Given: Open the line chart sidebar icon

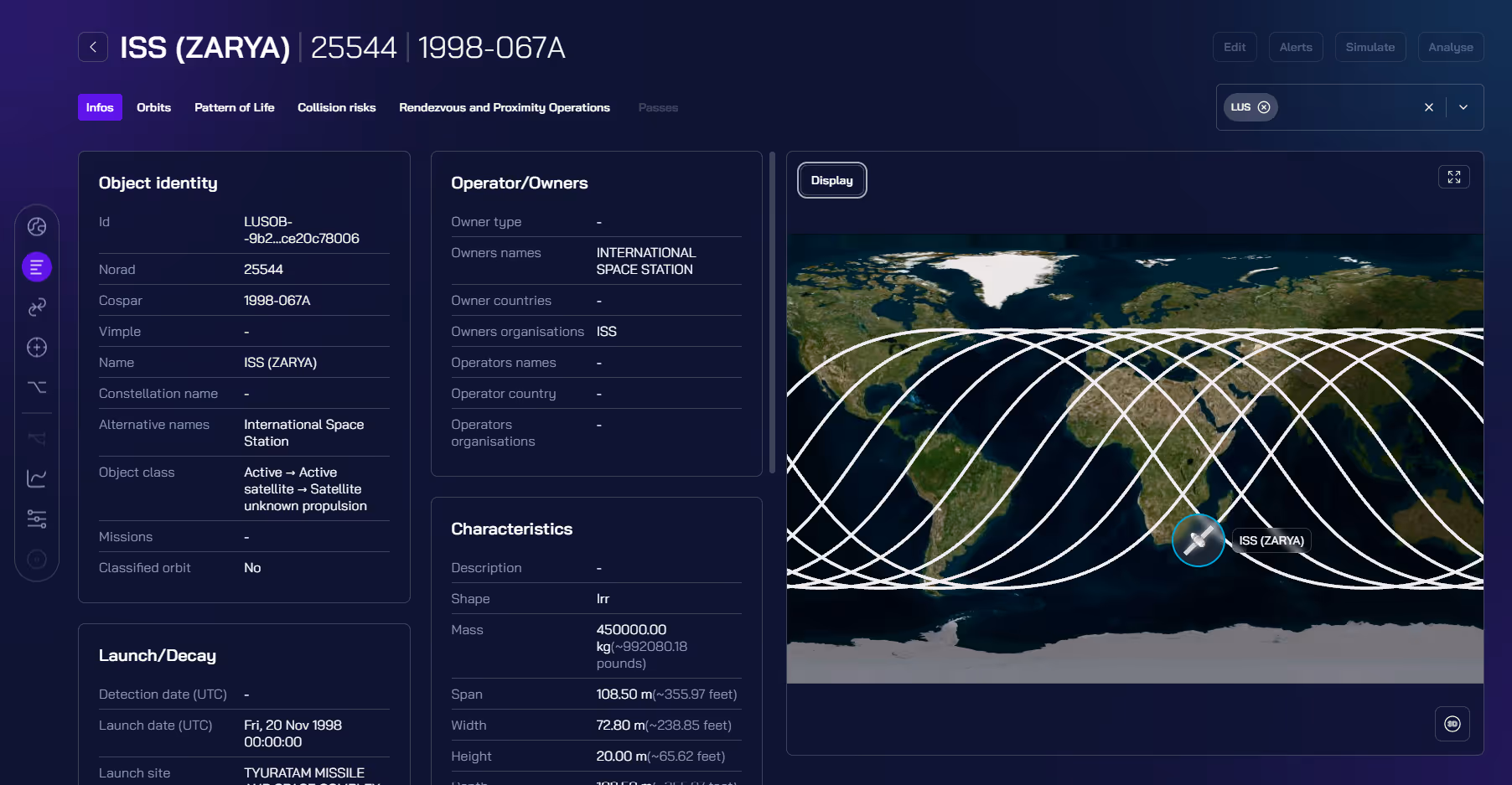Looking at the screenshot, I should pyautogui.click(x=37, y=478).
